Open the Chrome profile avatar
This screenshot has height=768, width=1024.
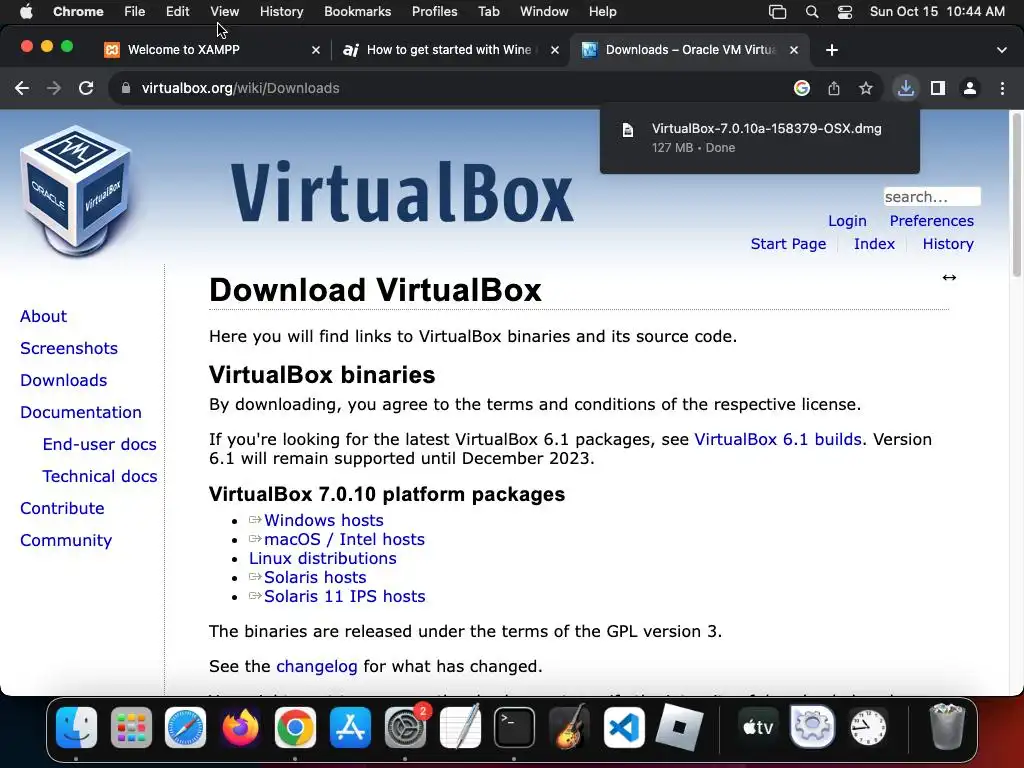point(970,88)
